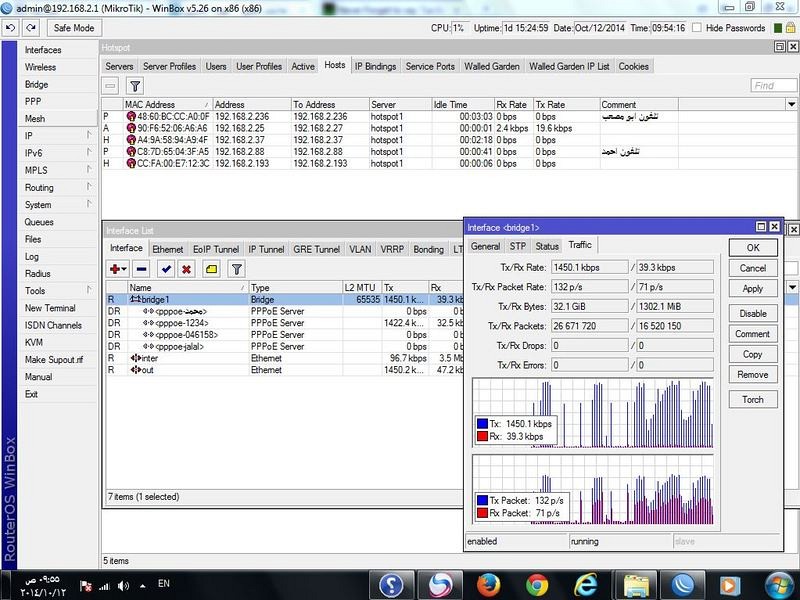Switch to the STP tab in bridge1 dialog
Viewport: 800px width, 600px height.
pos(517,246)
